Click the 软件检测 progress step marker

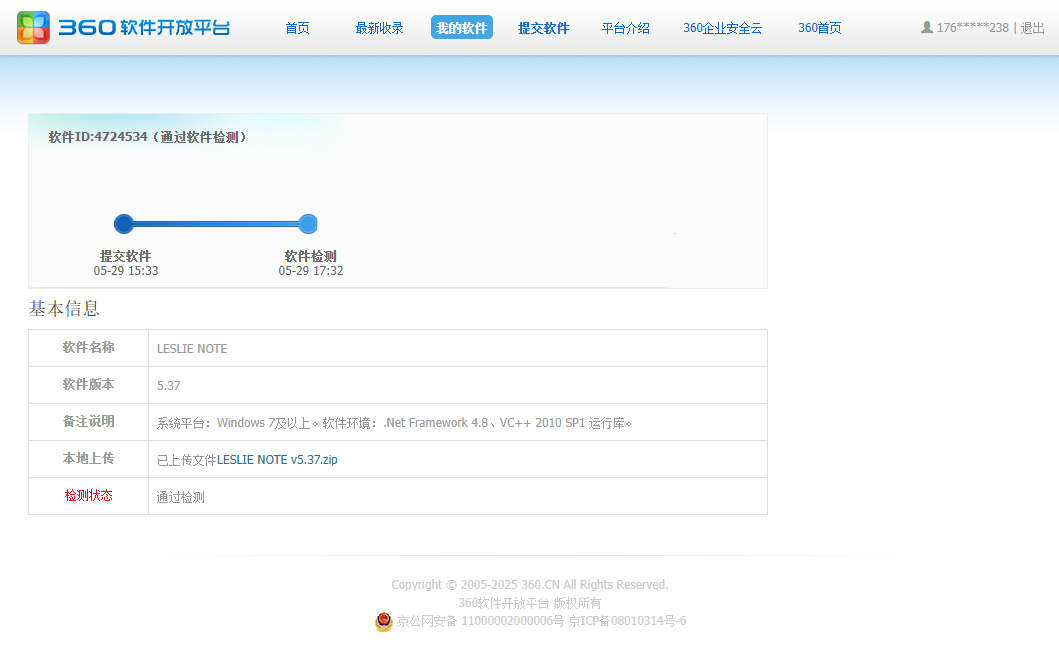click(308, 224)
